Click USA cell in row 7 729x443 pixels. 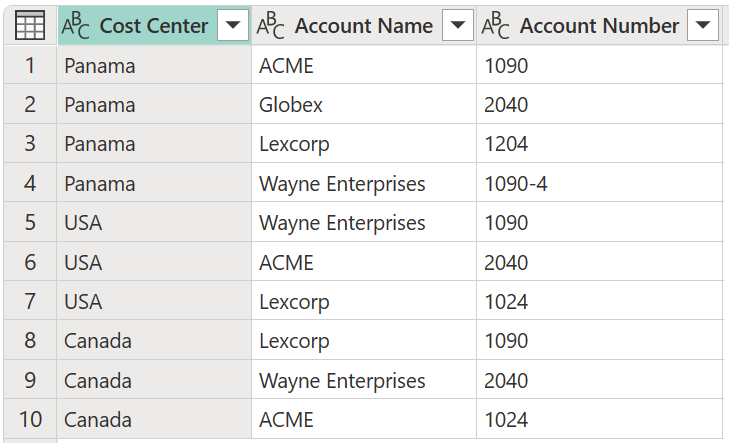coord(154,300)
